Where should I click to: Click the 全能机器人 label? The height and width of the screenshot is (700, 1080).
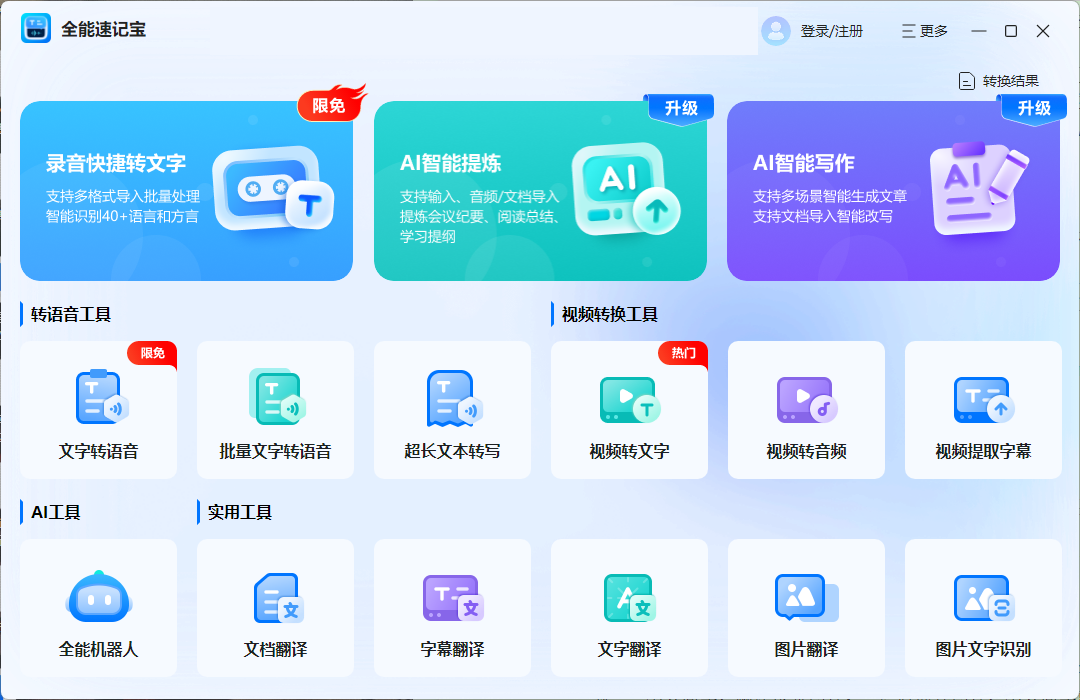point(98,650)
